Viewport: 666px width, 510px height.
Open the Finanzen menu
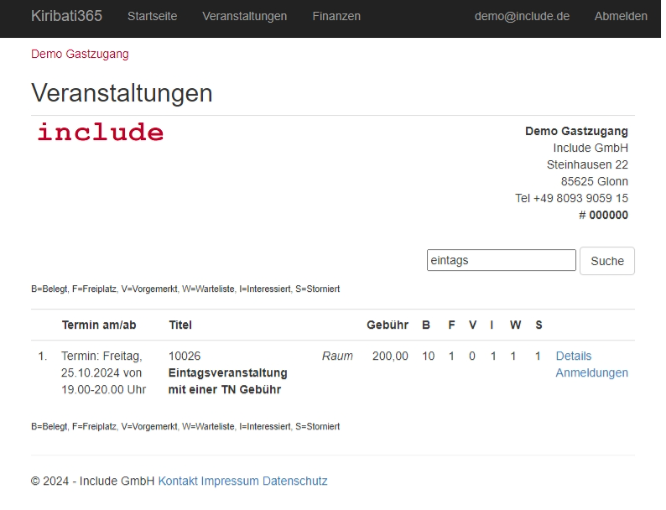pos(336,16)
